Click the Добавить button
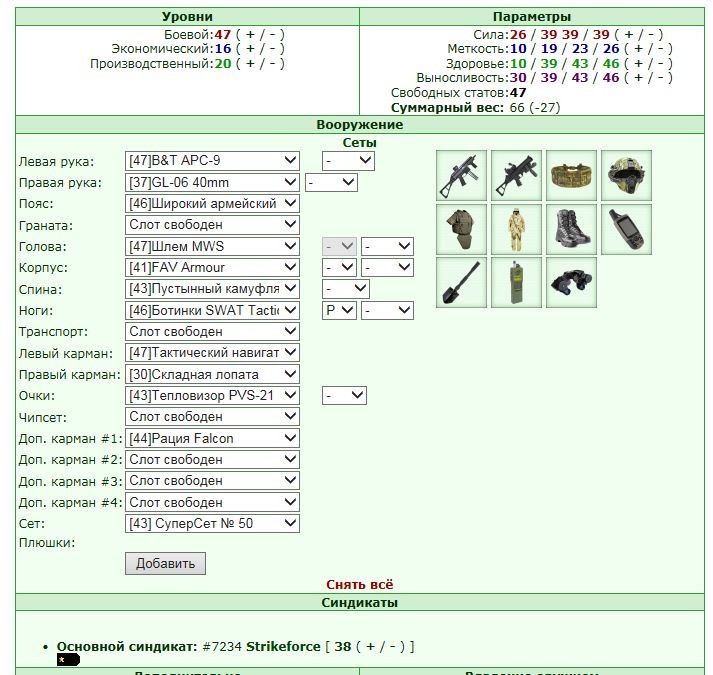The width and height of the screenshot is (713, 675). [166, 564]
